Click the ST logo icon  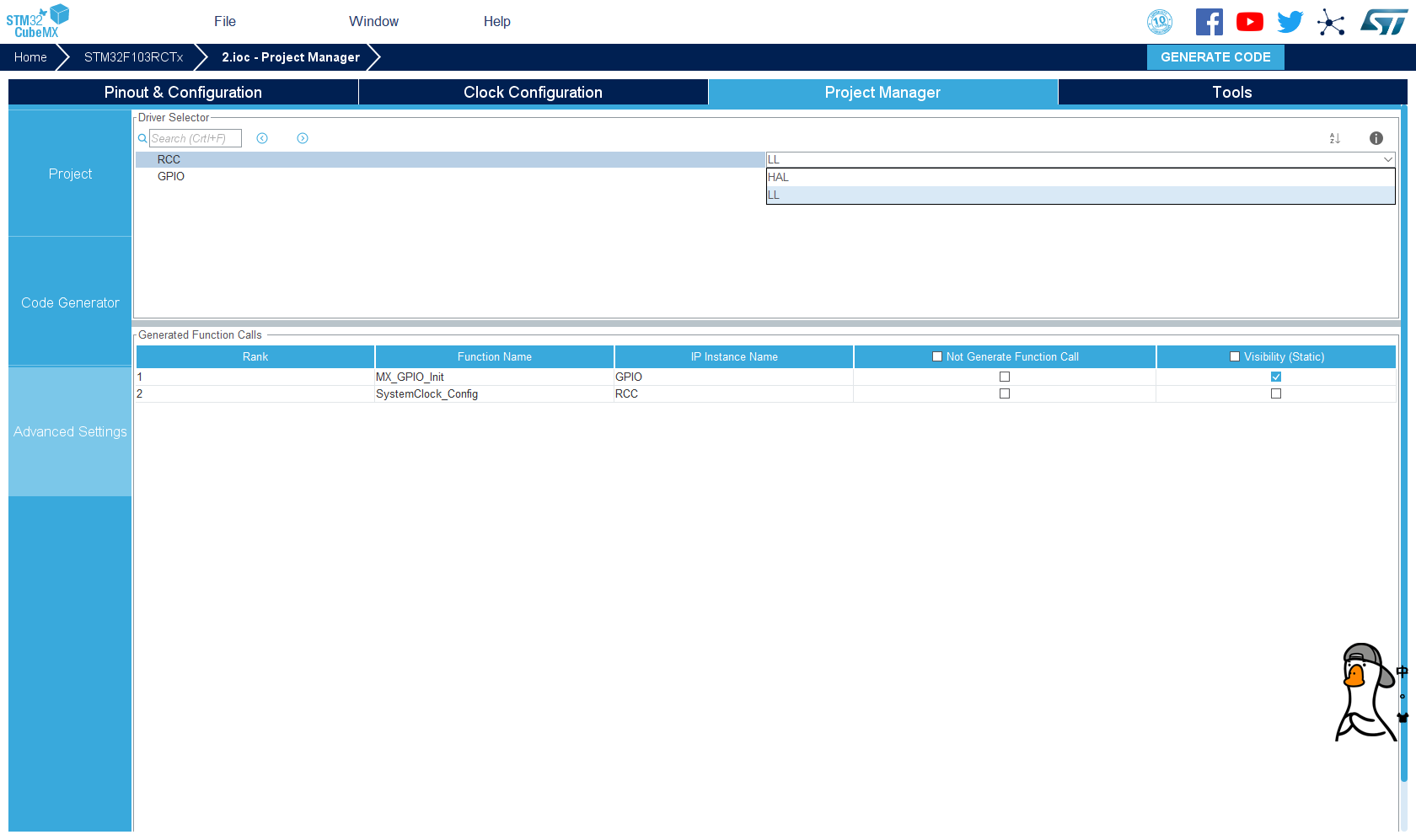pyautogui.click(x=1384, y=22)
